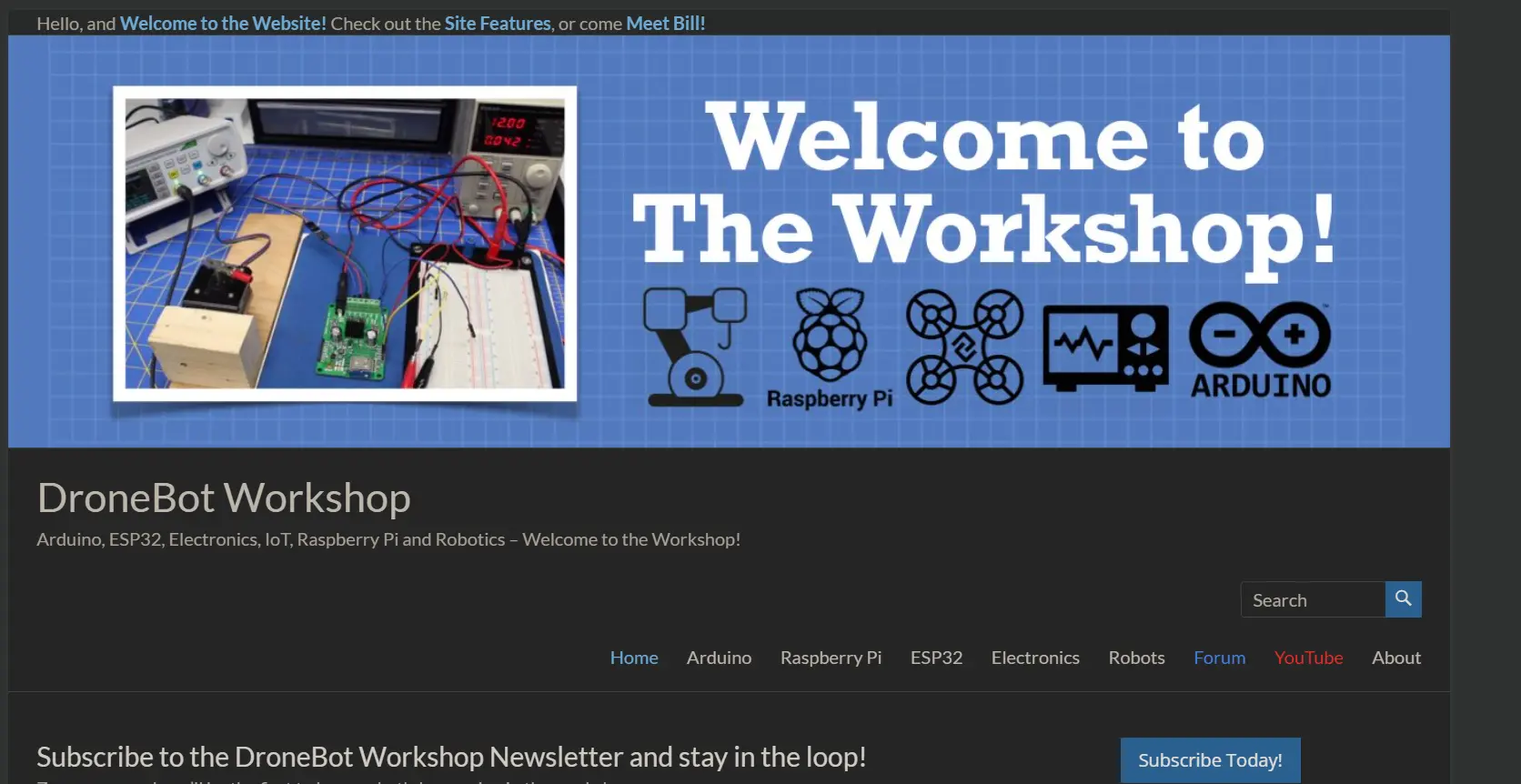1521x784 pixels.
Task: Open the Robots menu item
Action: 1136,658
